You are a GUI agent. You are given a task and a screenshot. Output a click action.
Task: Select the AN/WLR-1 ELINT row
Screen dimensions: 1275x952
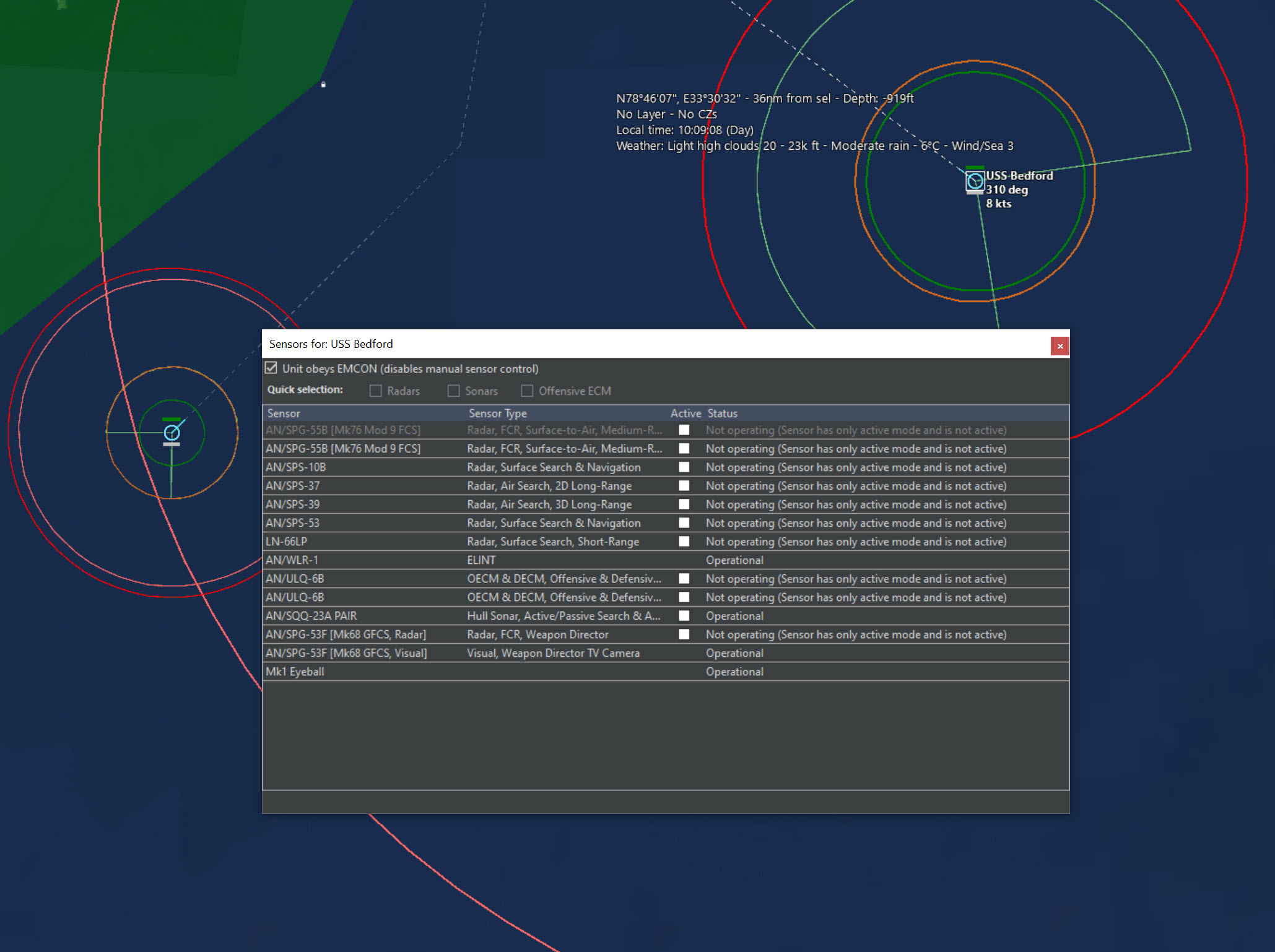[x=292, y=560]
